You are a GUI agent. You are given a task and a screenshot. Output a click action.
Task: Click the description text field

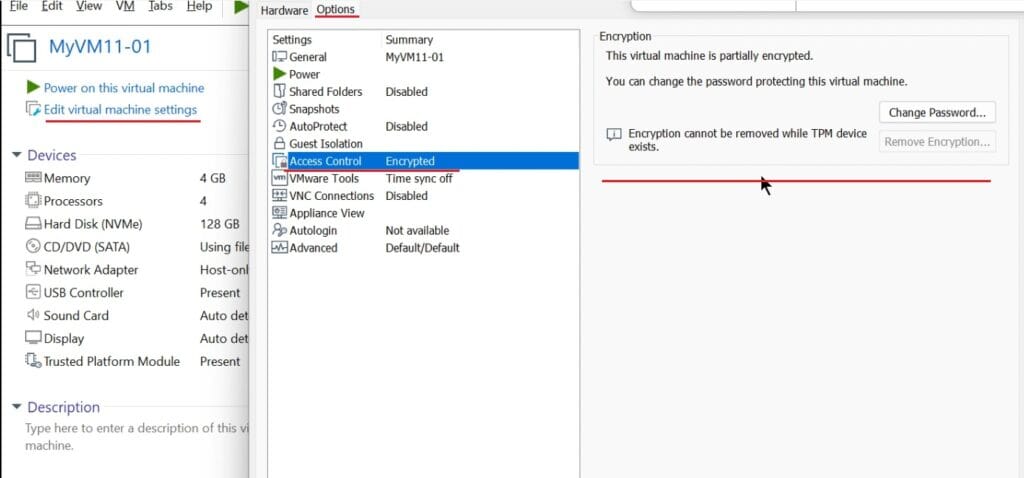(136, 437)
